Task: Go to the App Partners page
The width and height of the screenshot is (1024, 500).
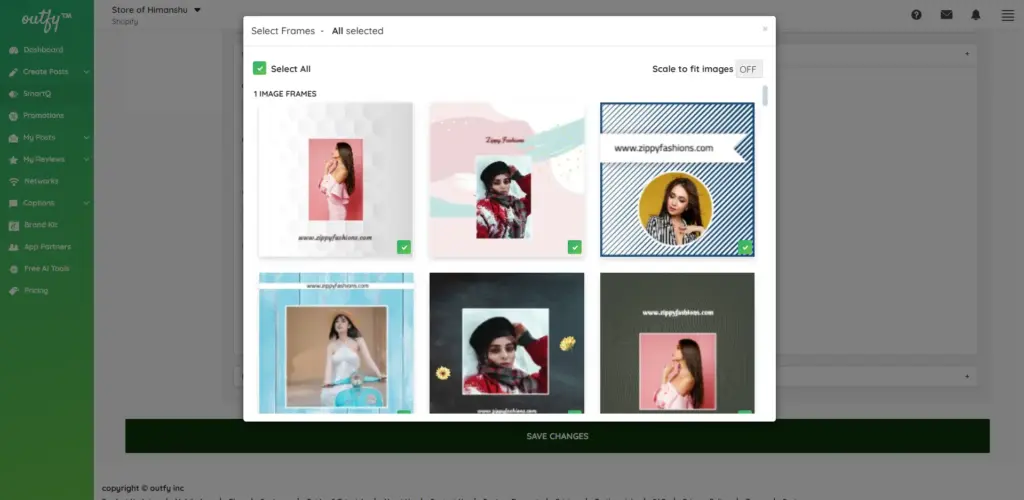Action: 46,247
